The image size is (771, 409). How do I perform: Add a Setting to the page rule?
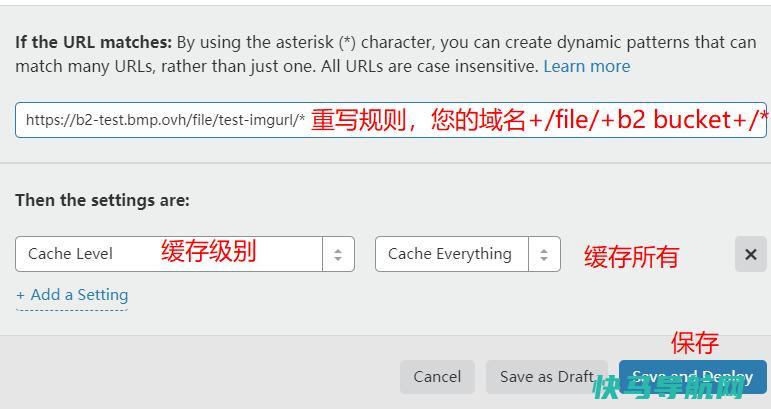[72, 295]
